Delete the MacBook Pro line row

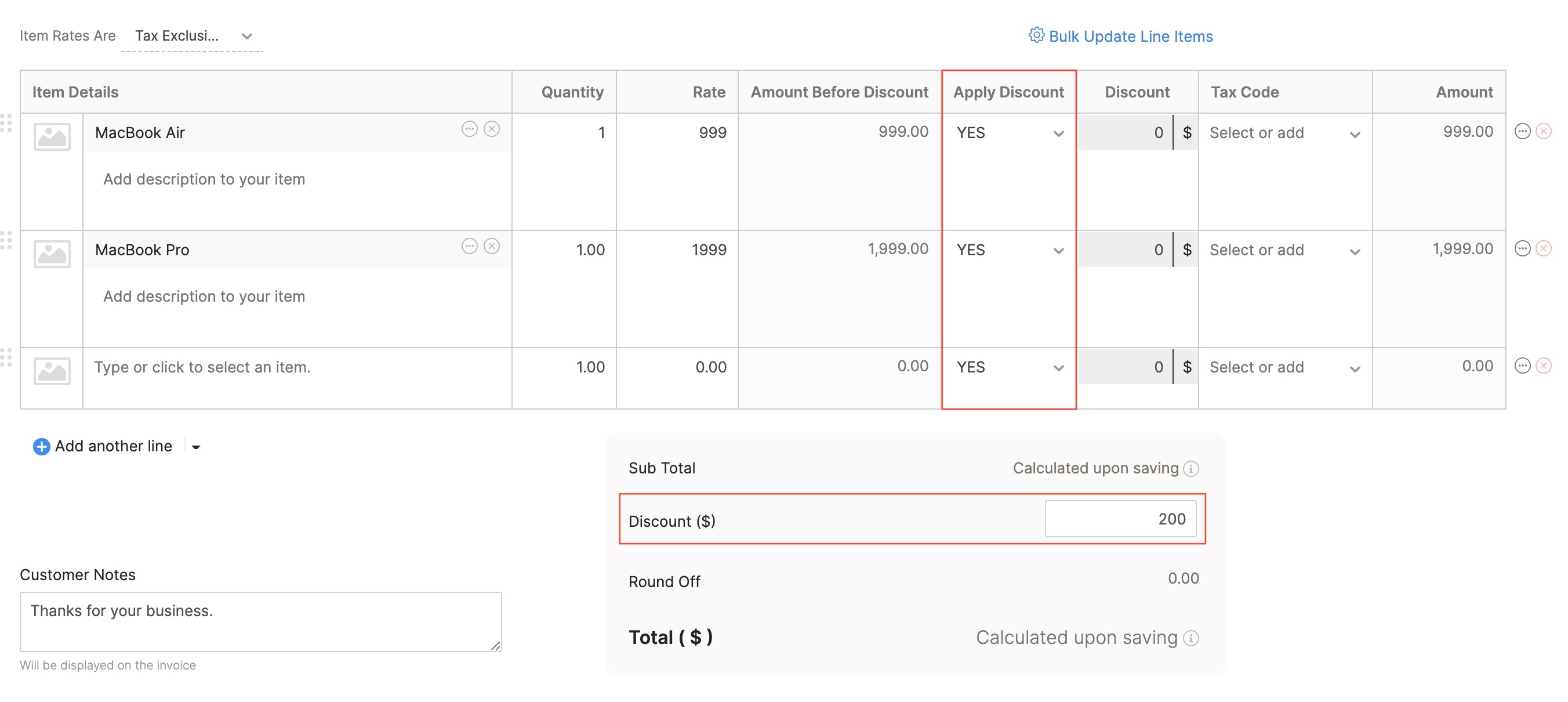pyautogui.click(x=1544, y=248)
